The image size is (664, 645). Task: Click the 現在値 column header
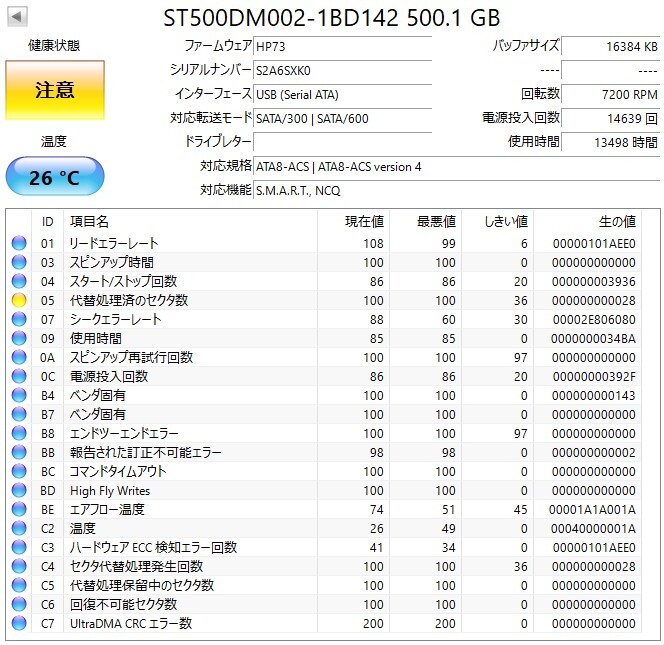click(353, 221)
